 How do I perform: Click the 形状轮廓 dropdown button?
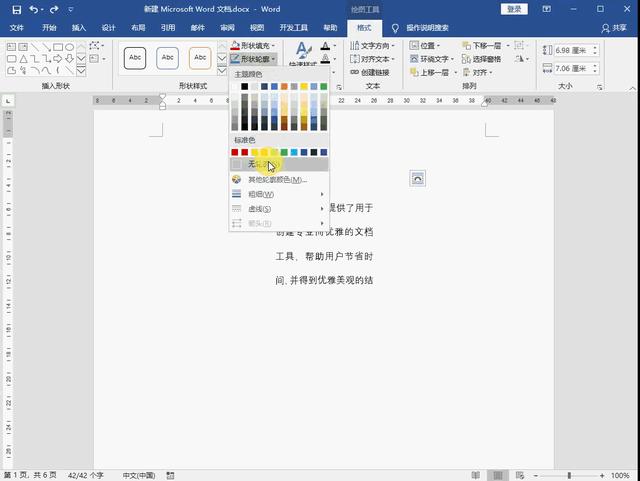tap(253, 59)
